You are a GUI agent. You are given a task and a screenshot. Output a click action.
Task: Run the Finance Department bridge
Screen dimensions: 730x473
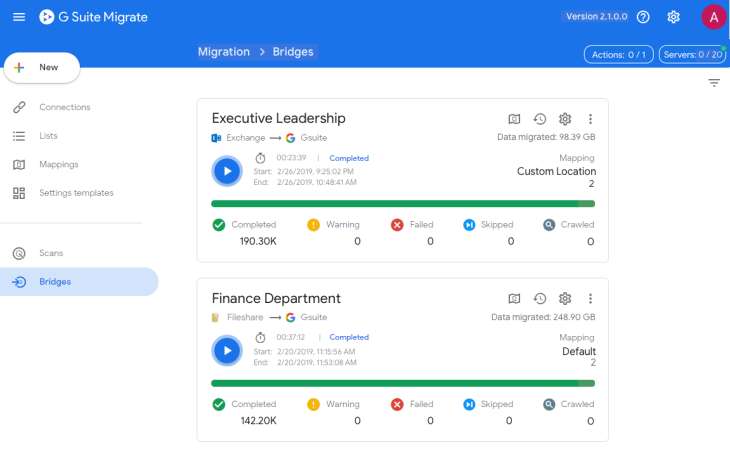click(x=227, y=350)
